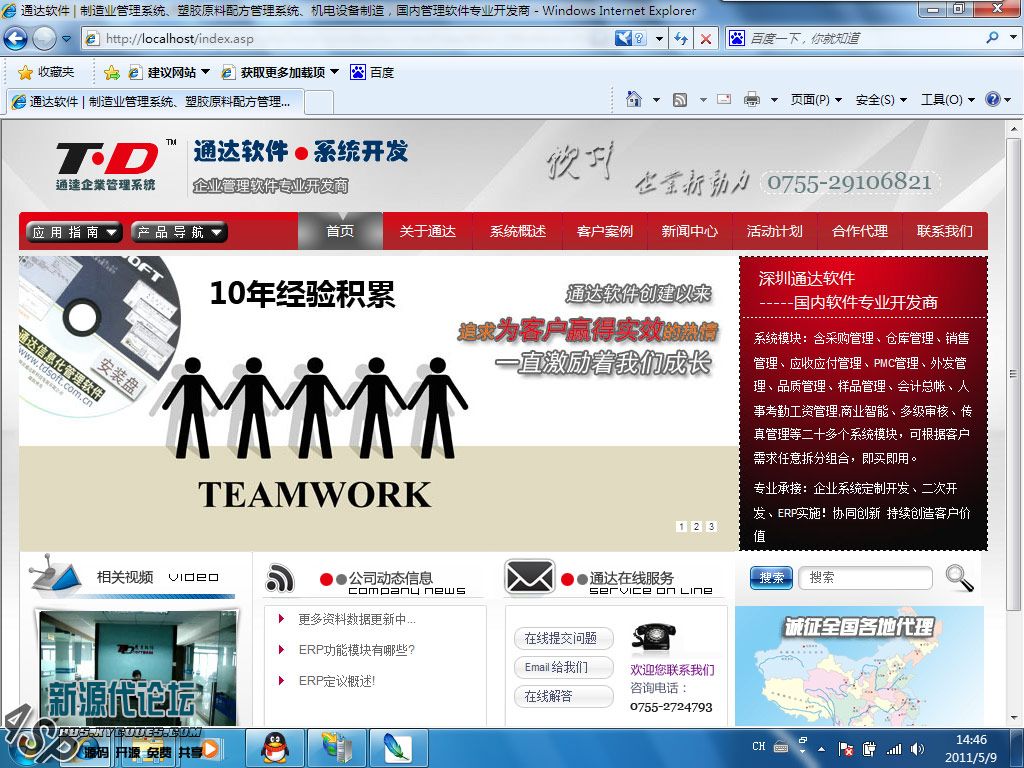Open the search provider dropdown arrow

[1014, 38]
